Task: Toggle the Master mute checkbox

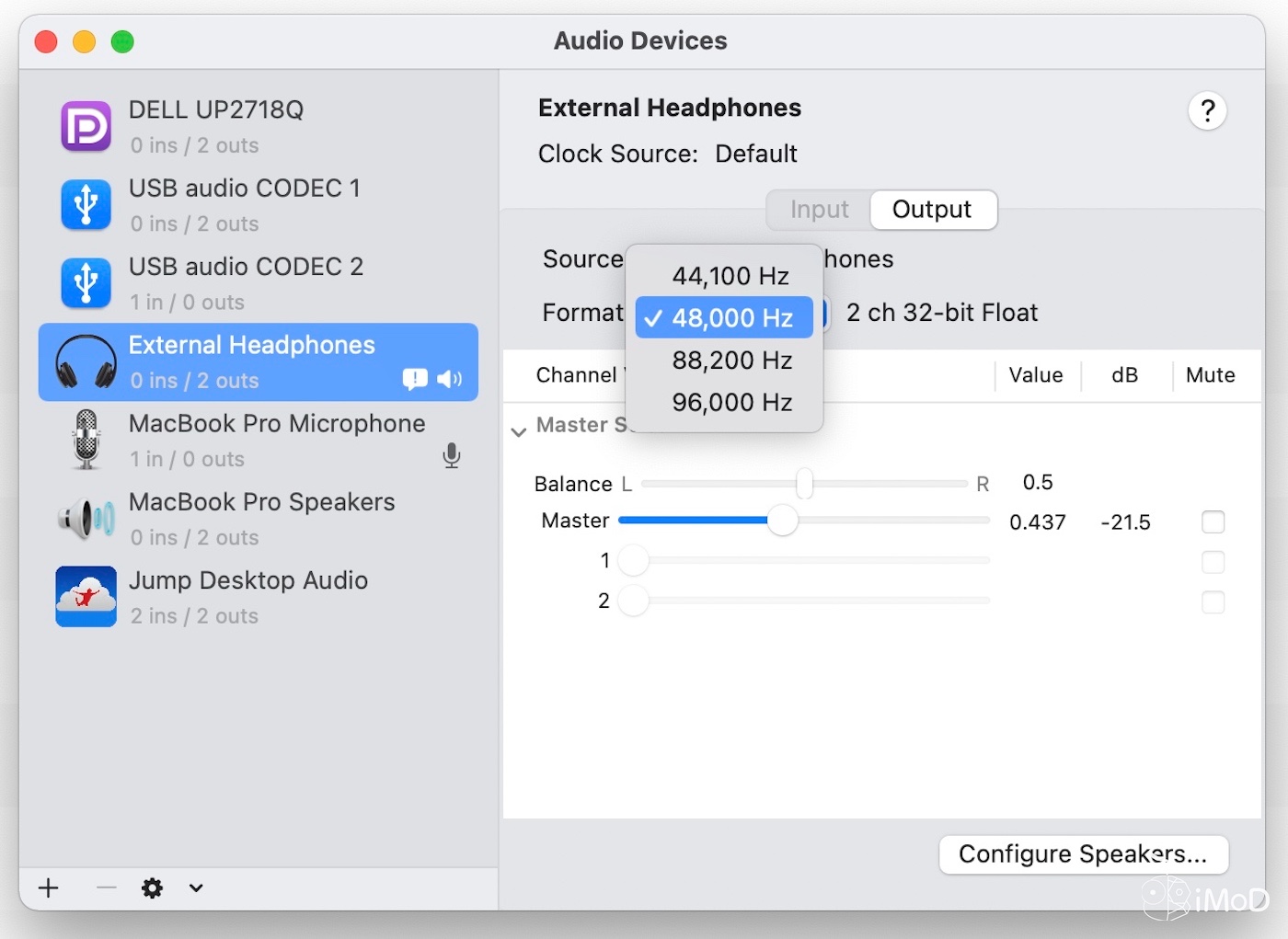Action: click(1213, 522)
